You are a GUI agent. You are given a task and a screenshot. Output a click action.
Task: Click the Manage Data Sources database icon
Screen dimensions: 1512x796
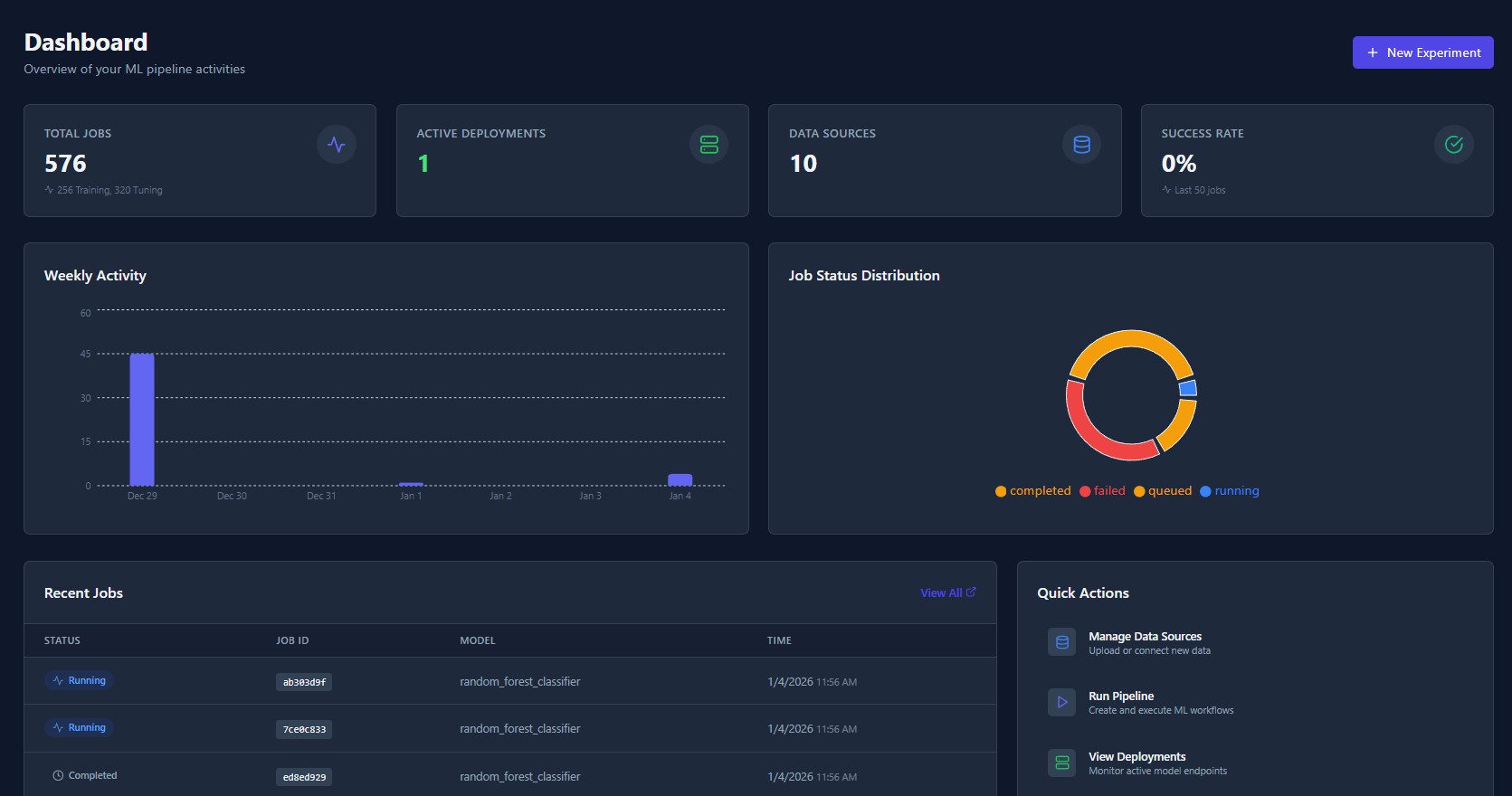coord(1062,642)
